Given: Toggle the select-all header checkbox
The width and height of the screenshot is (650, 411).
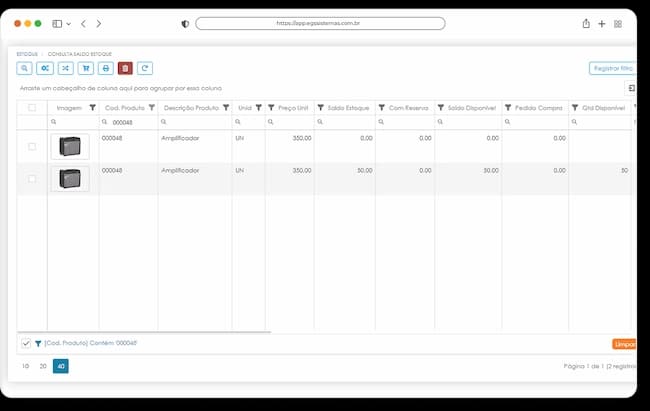Looking at the screenshot, I should [x=32, y=108].
